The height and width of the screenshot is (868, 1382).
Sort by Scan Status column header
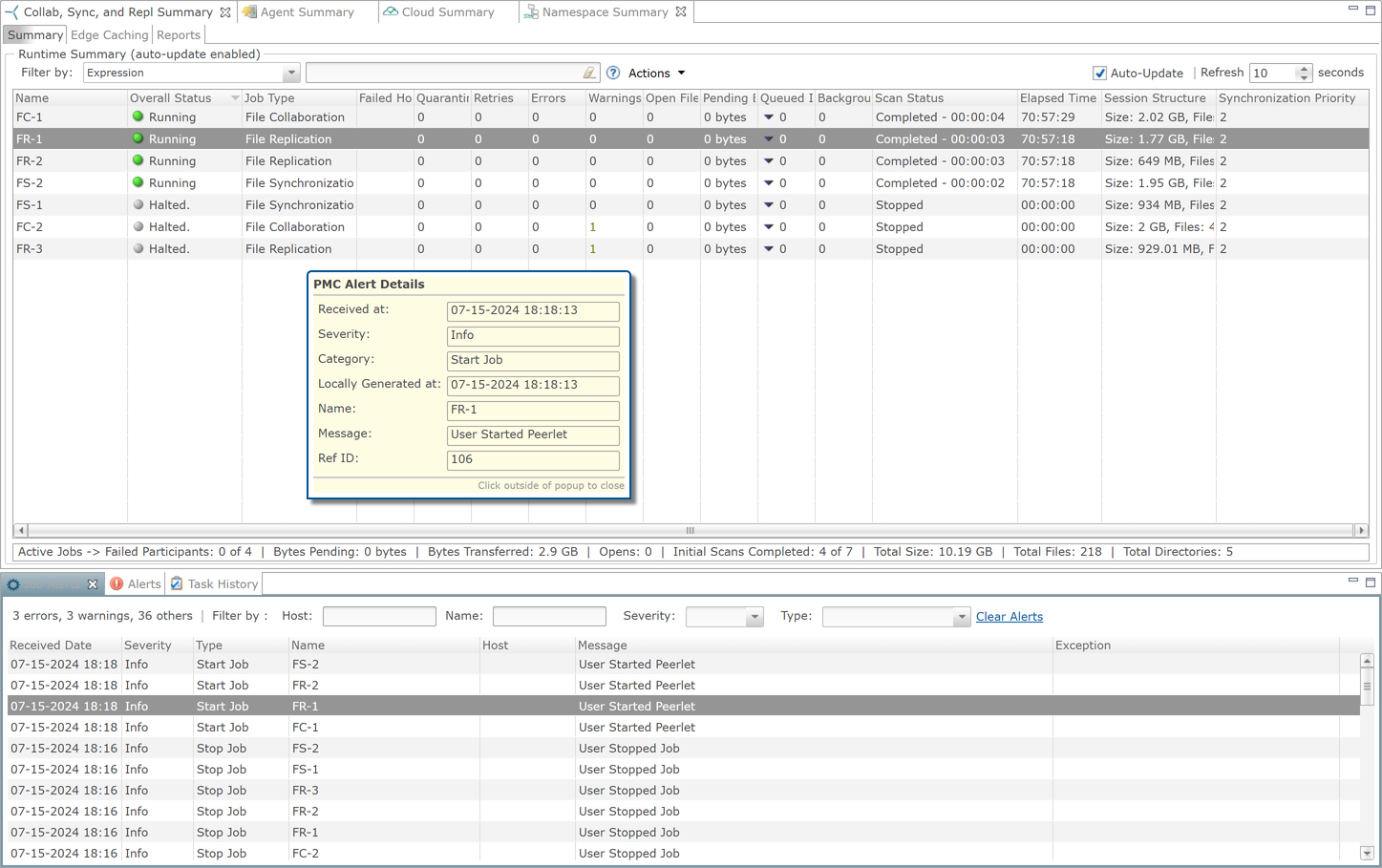click(944, 98)
